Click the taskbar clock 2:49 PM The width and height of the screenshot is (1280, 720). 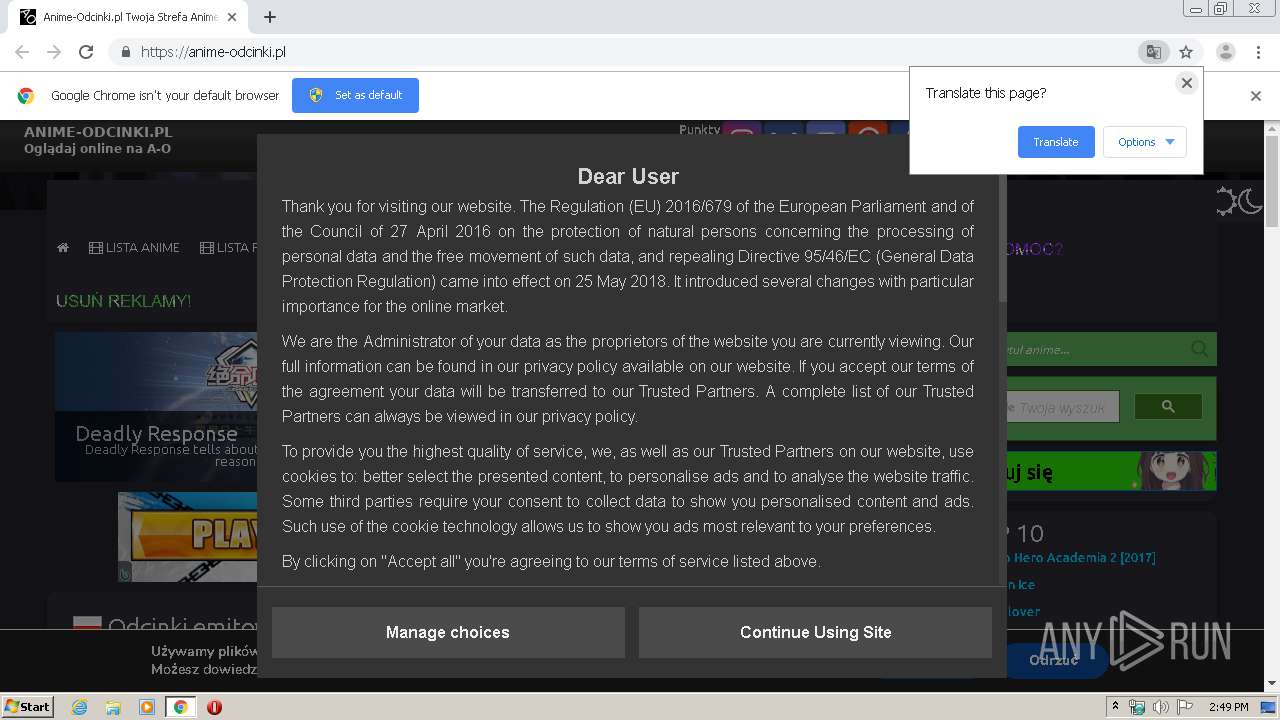[x=1228, y=707]
